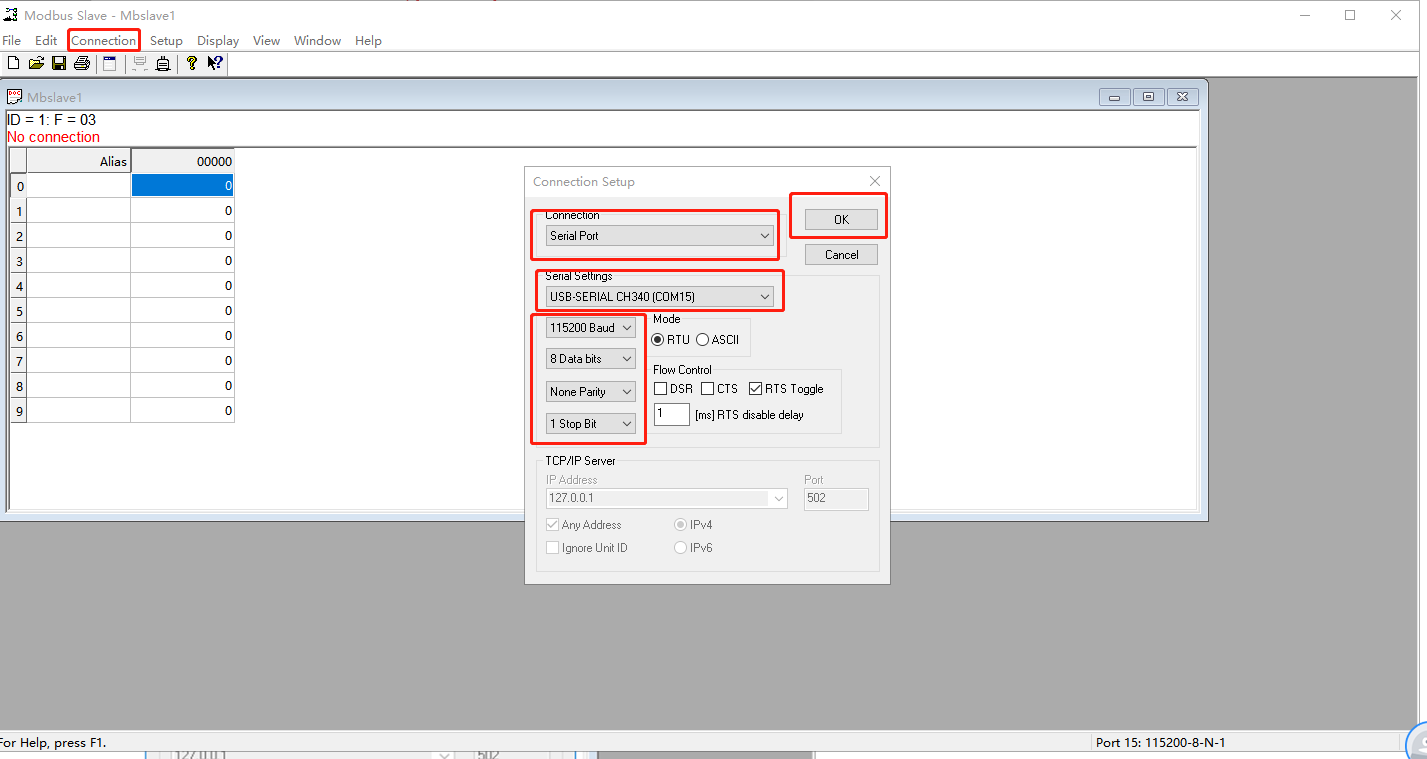
Task: Click the New document toolbar icon
Action: point(13,64)
